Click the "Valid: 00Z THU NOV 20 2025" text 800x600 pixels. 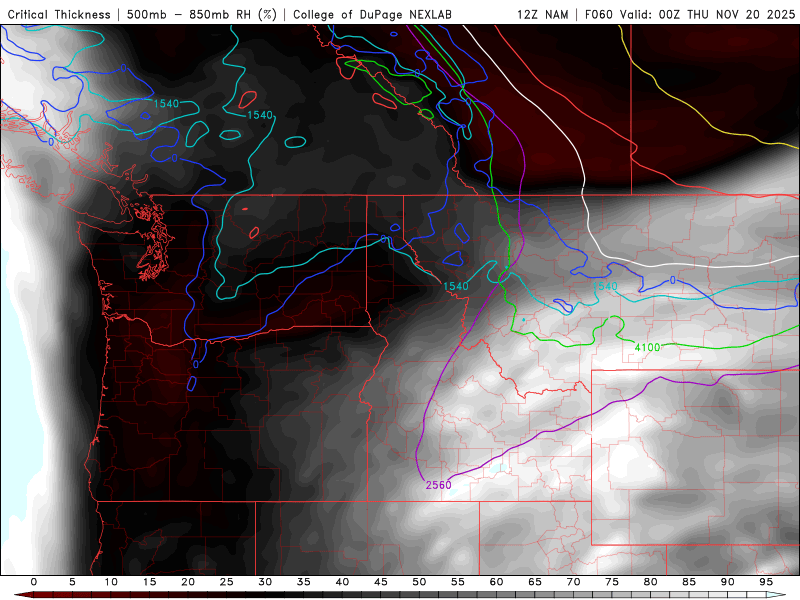[707, 15]
